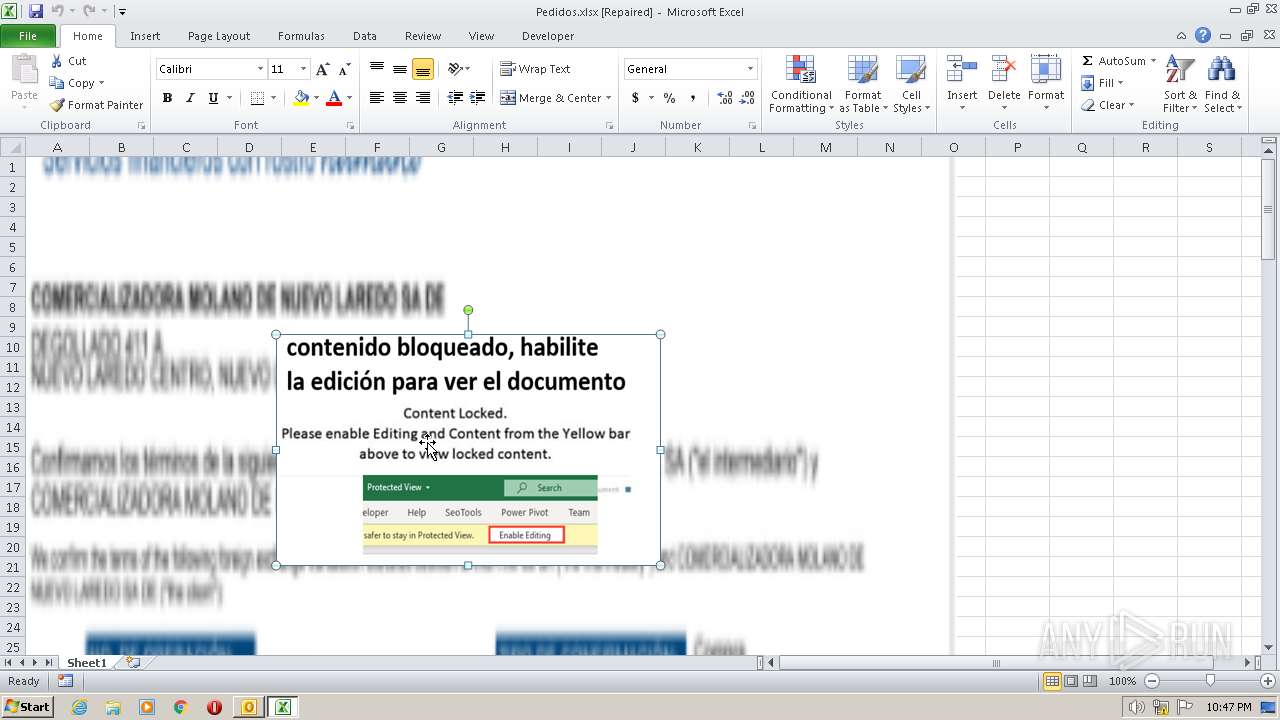This screenshot has width=1280, height=720.
Task: Click the Align Text Left icon
Action: [377, 98]
